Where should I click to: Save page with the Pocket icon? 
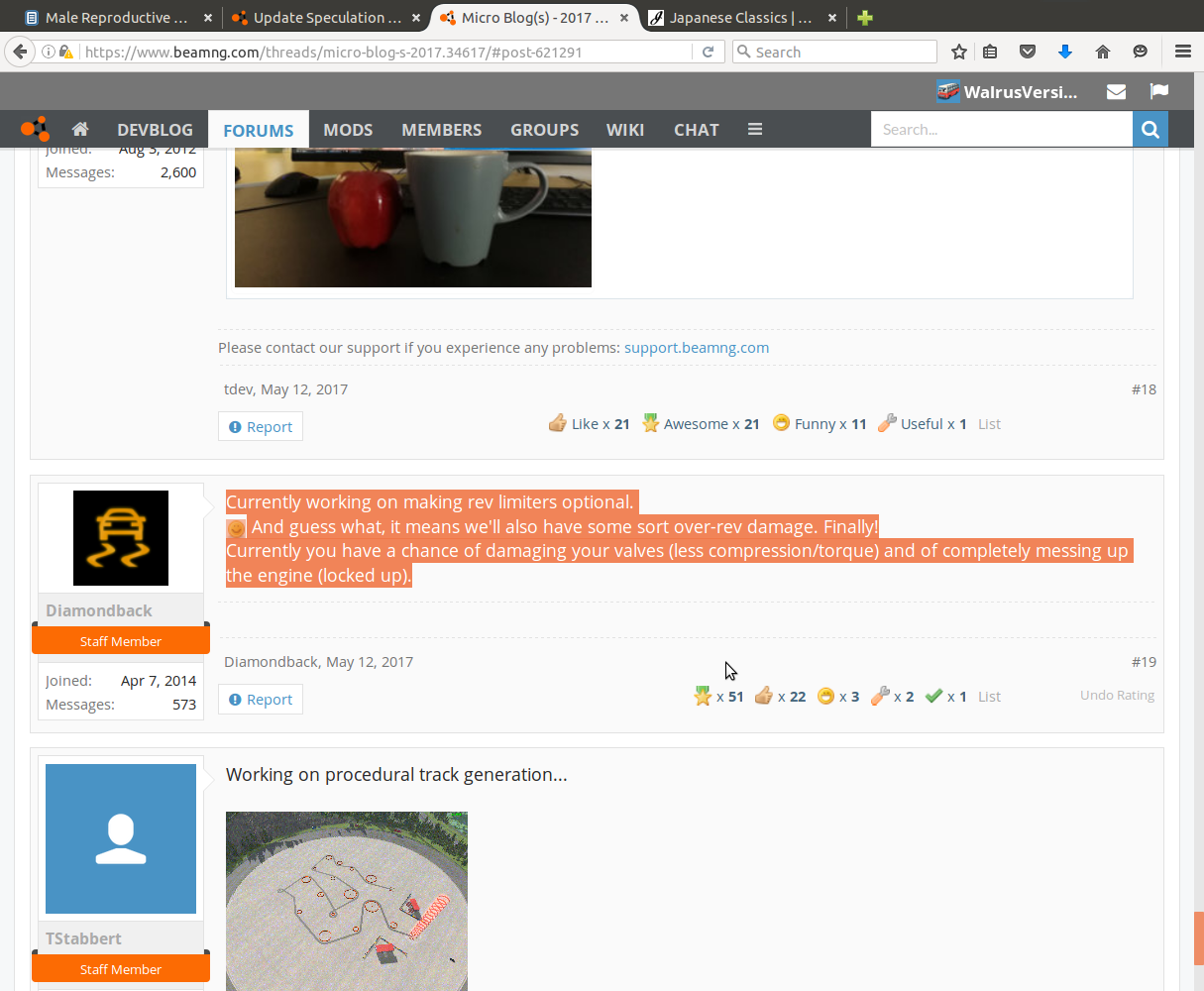[x=1028, y=52]
